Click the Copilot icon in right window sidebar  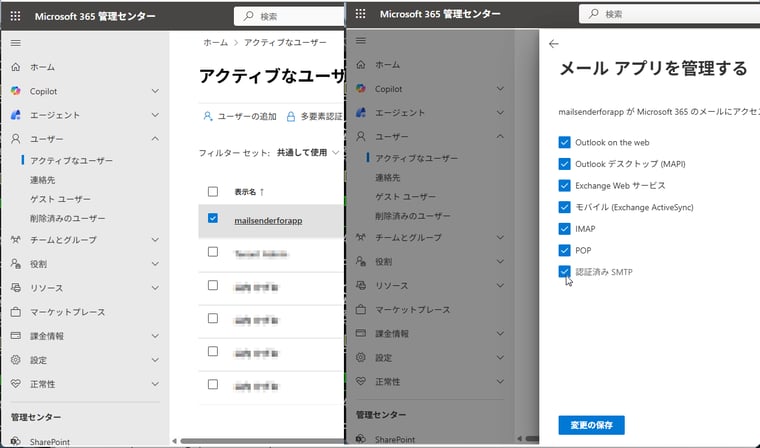tap(361, 88)
